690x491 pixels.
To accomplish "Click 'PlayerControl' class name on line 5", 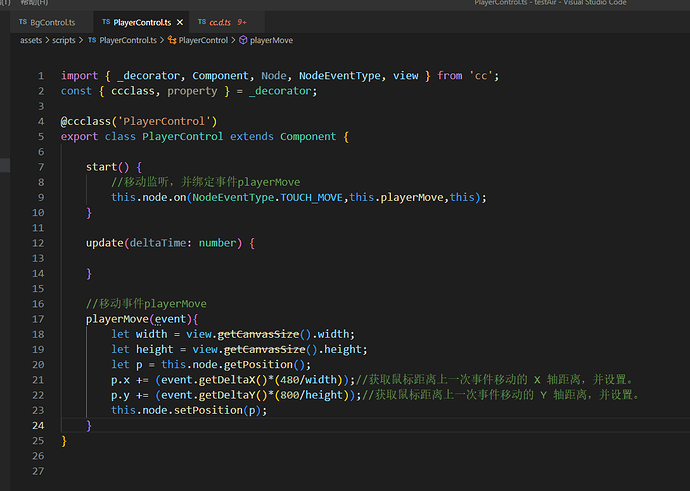I will click(x=182, y=137).
